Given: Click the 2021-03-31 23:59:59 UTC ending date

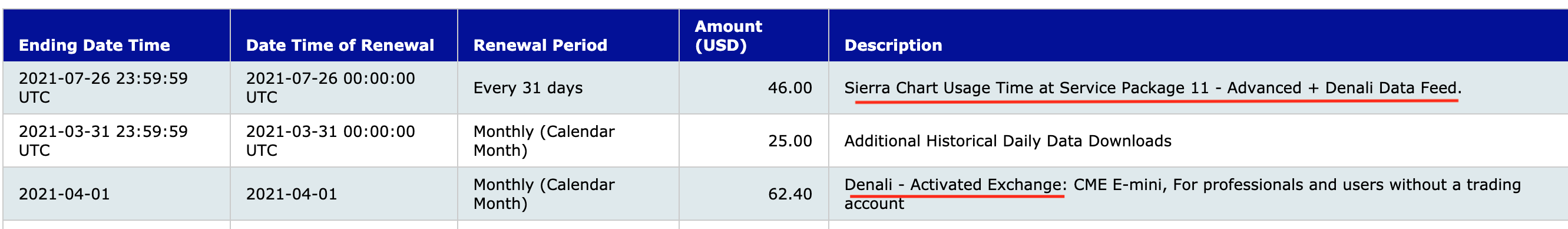Looking at the screenshot, I should coord(104,141).
